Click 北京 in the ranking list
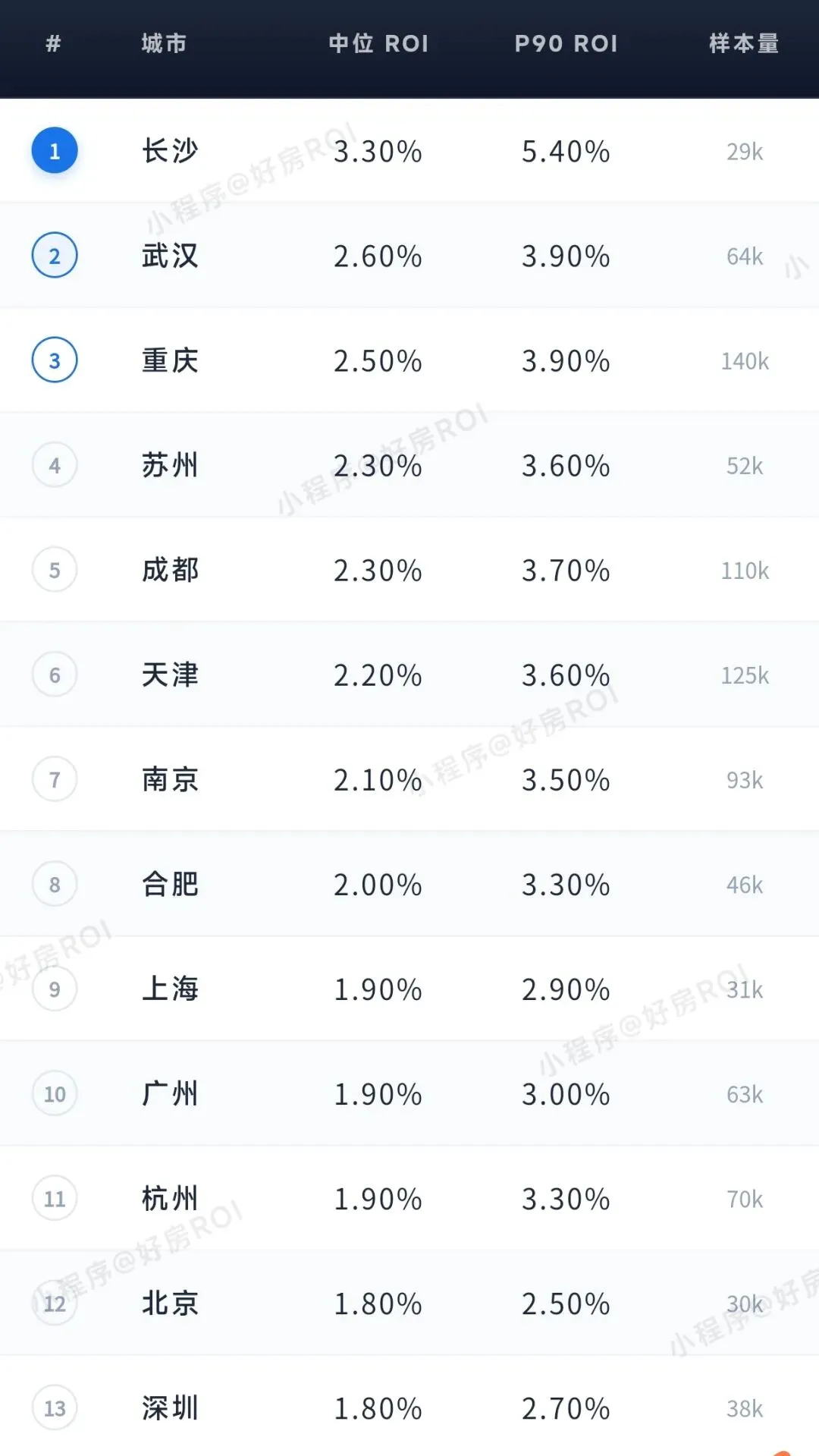The image size is (819, 1456). click(x=171, y=1303)
